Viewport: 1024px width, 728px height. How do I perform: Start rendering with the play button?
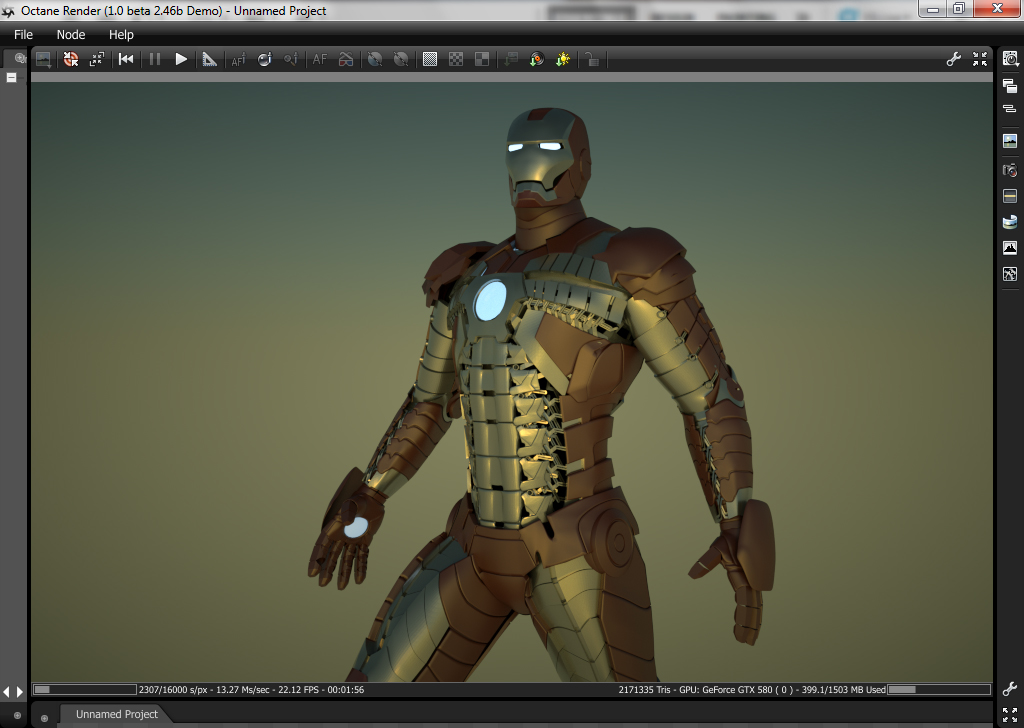tap(181, 59)
